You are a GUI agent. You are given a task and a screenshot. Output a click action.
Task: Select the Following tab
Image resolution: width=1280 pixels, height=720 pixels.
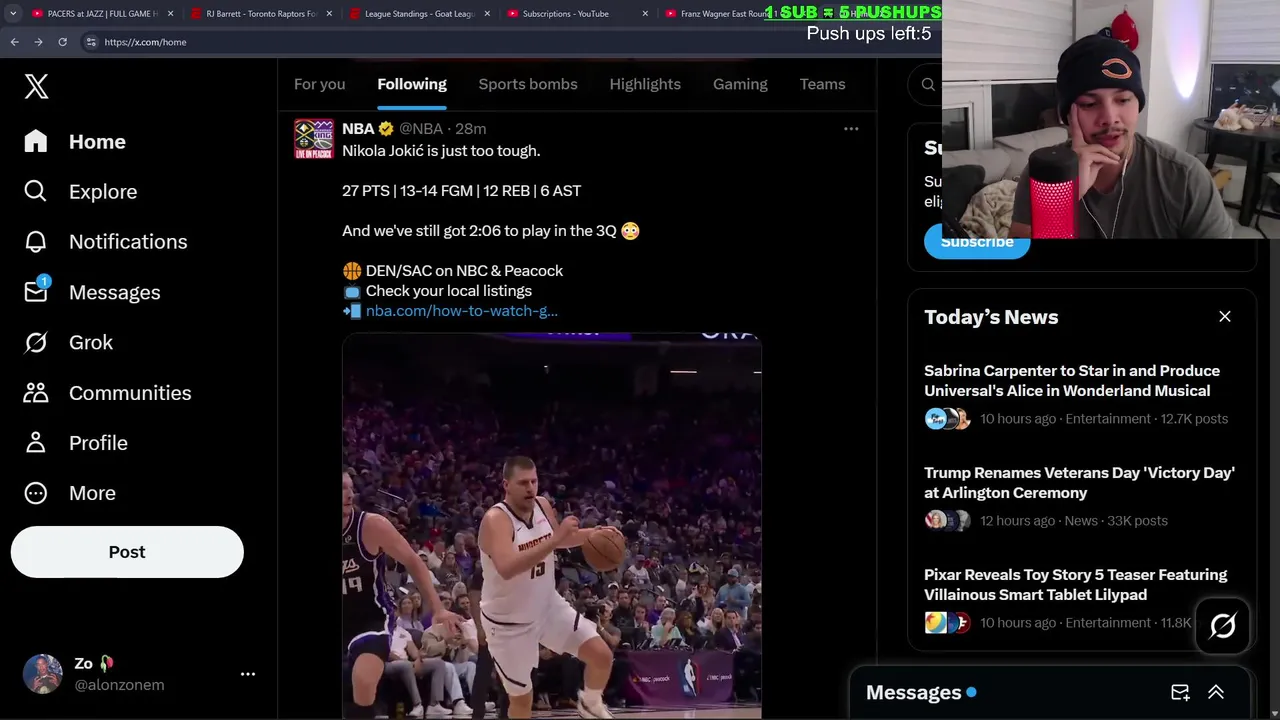[412, 84]
